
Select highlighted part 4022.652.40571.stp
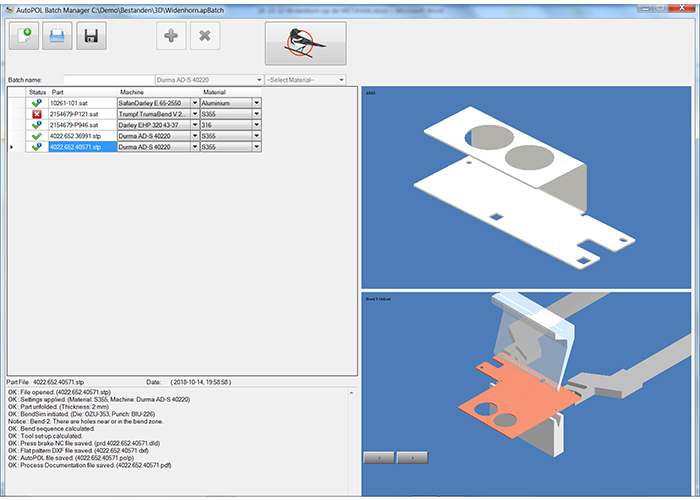[83, 147]
